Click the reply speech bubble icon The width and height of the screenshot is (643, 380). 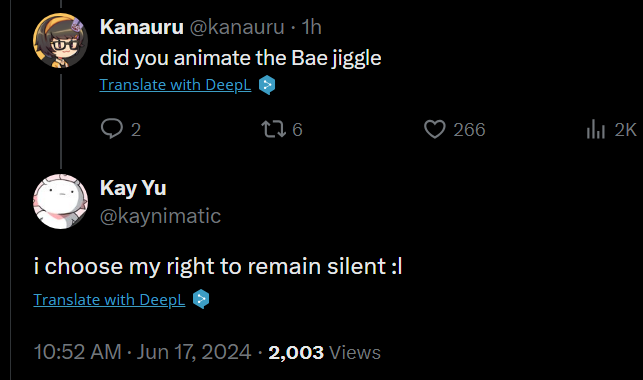(x=112, y=129)
